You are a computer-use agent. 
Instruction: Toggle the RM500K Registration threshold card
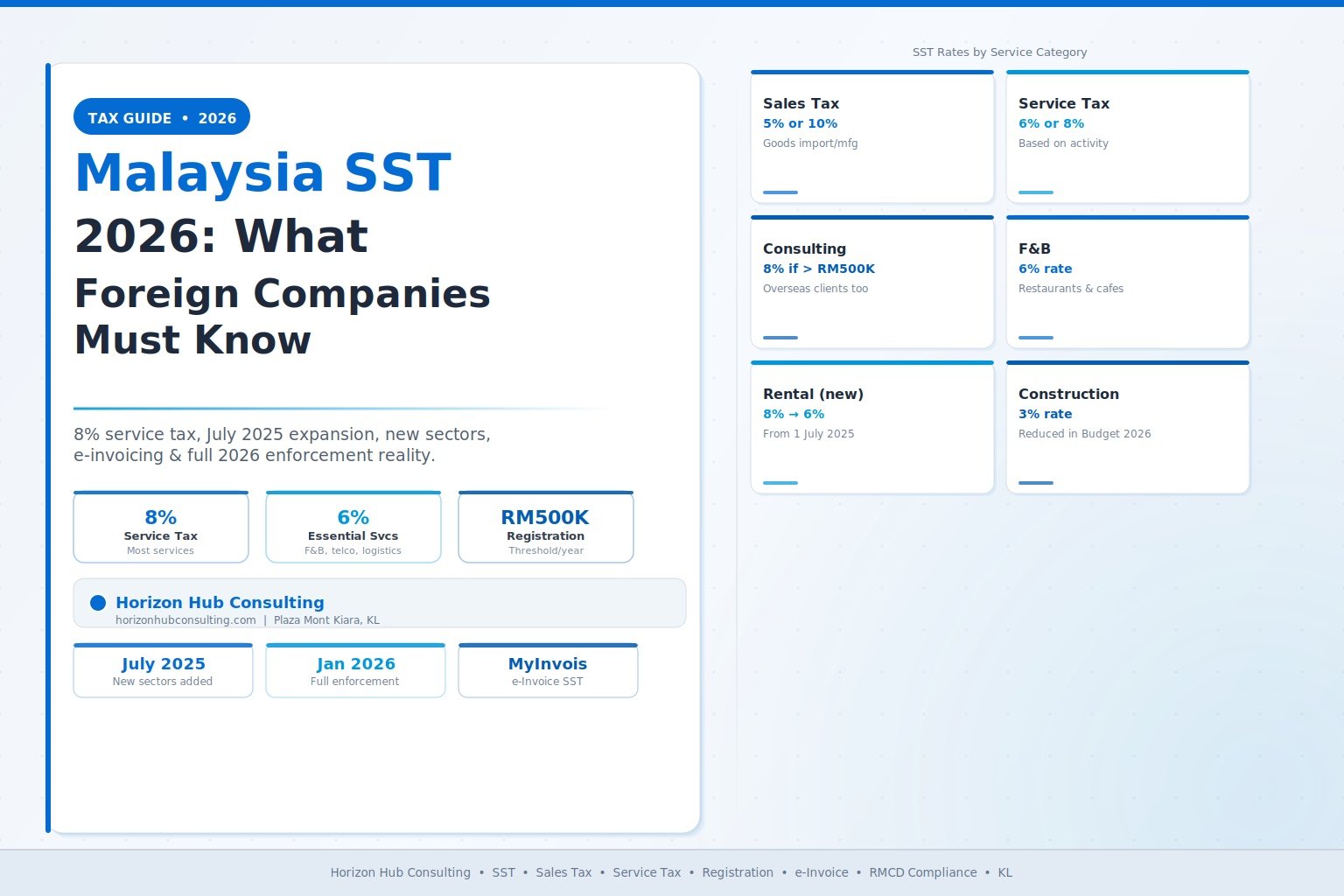(x=546, y=526)
